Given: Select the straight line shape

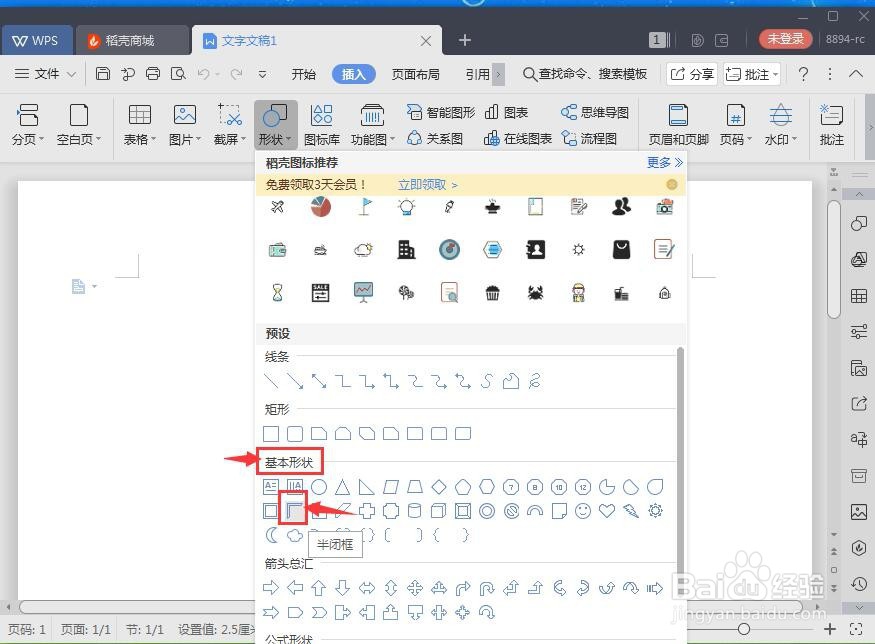Looking at the screenshot, I should (x=271, y=381).
